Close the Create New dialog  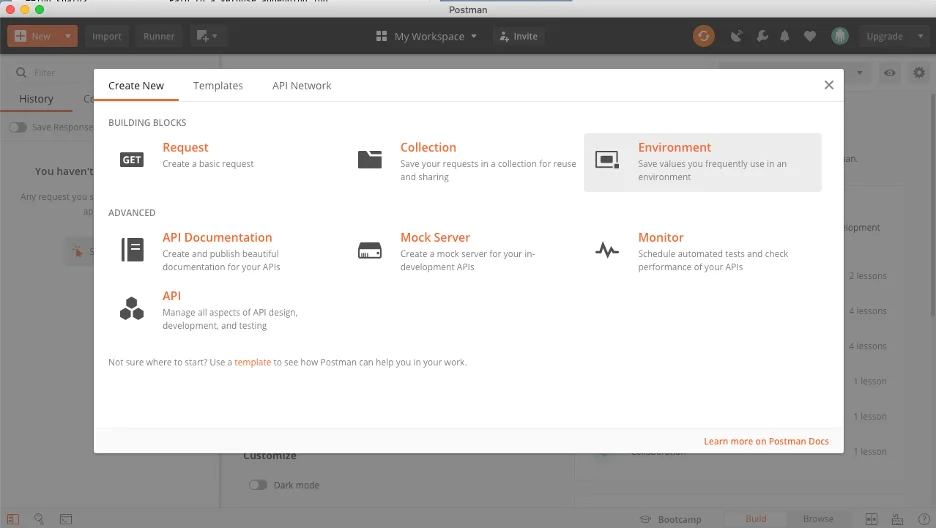click(x=829, y=85)
